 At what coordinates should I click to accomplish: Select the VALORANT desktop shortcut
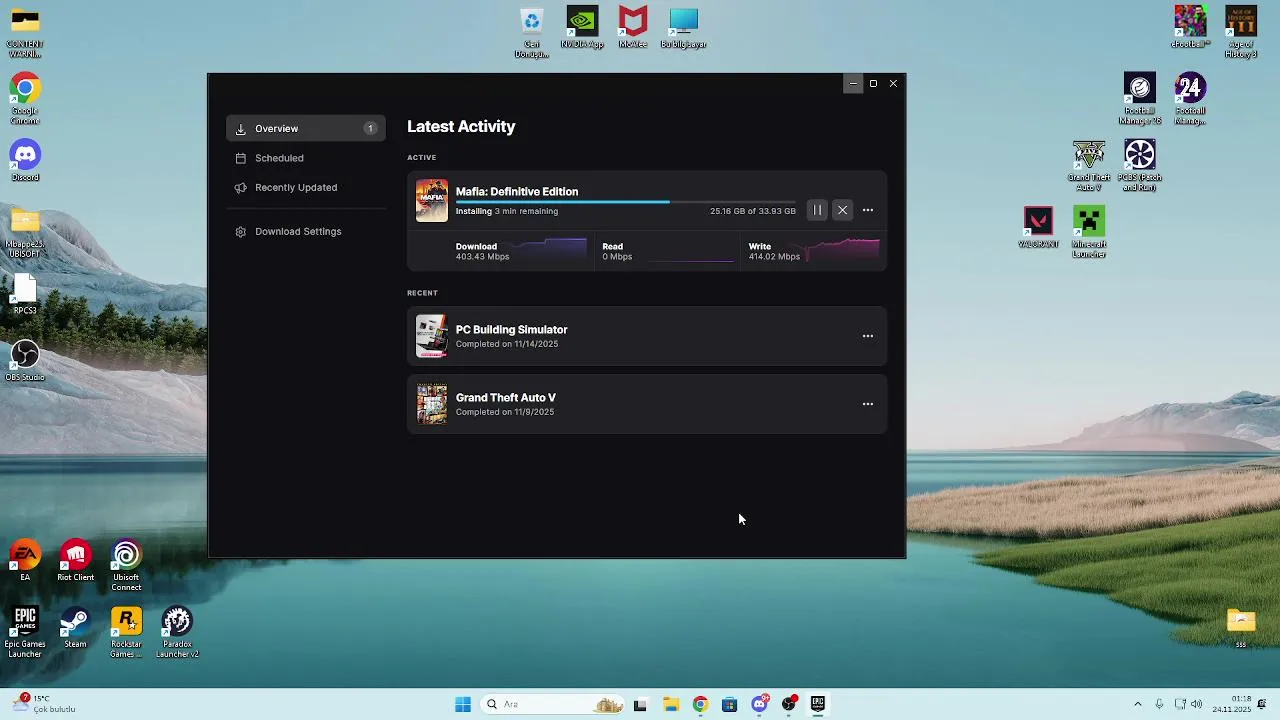pos(1038,228)
